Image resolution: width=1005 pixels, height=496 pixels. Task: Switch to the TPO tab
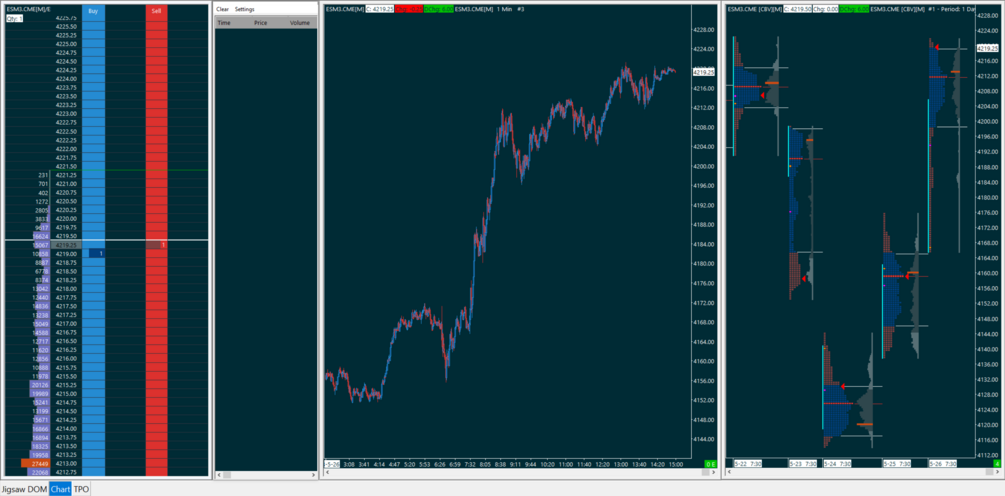(81, 489)
